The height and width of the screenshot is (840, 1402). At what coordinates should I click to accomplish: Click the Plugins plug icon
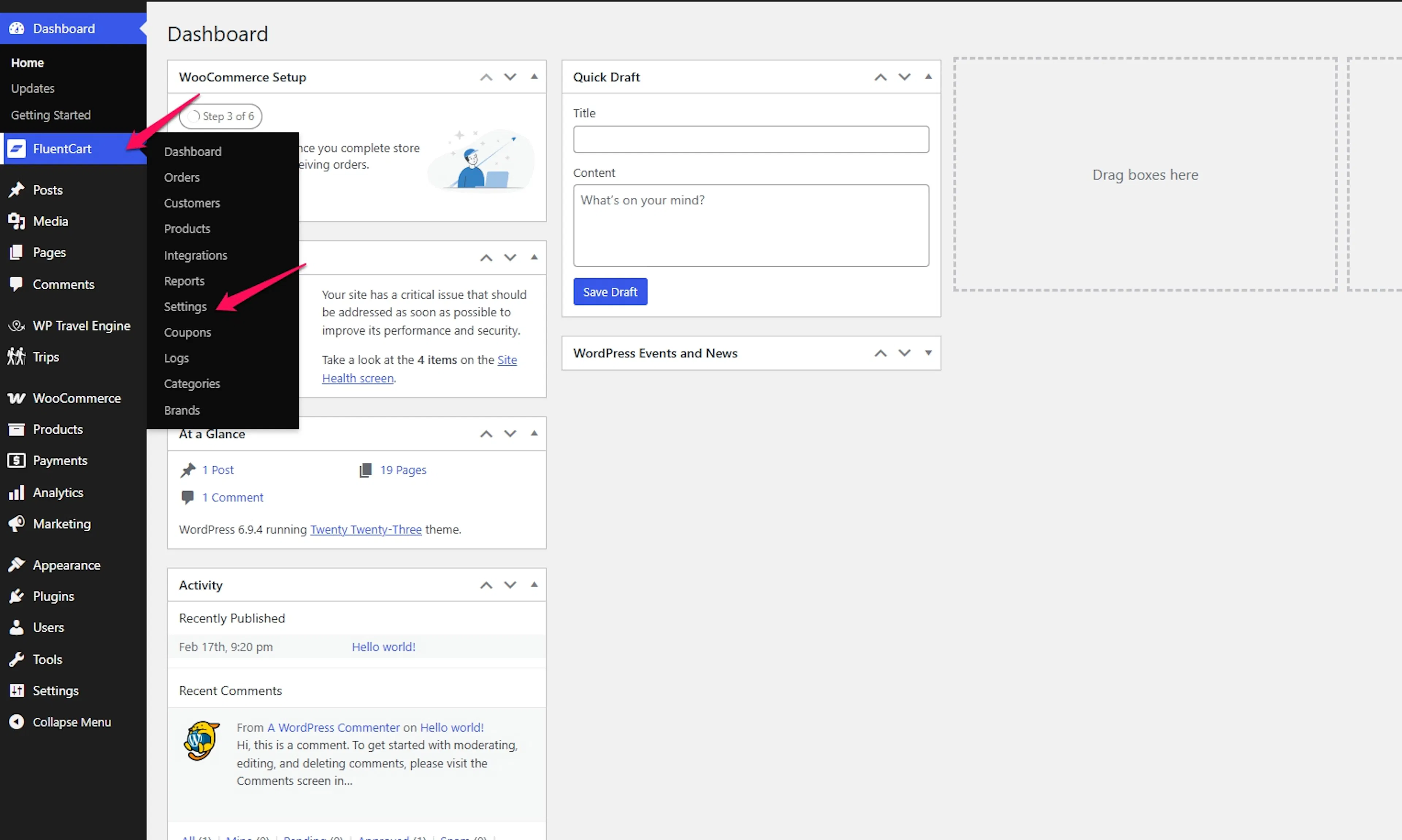pyautogui.click(x=16, y=596)
